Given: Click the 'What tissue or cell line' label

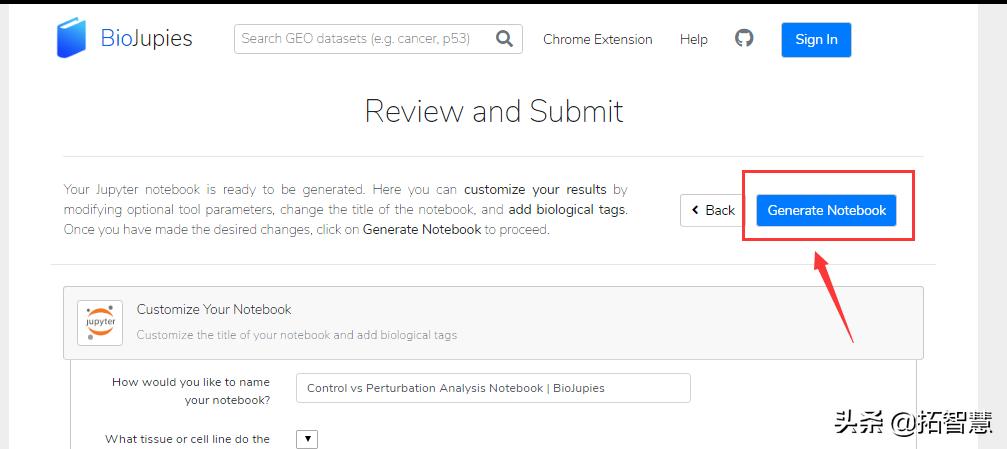Looking at the screenshot, I should [188, 439].
